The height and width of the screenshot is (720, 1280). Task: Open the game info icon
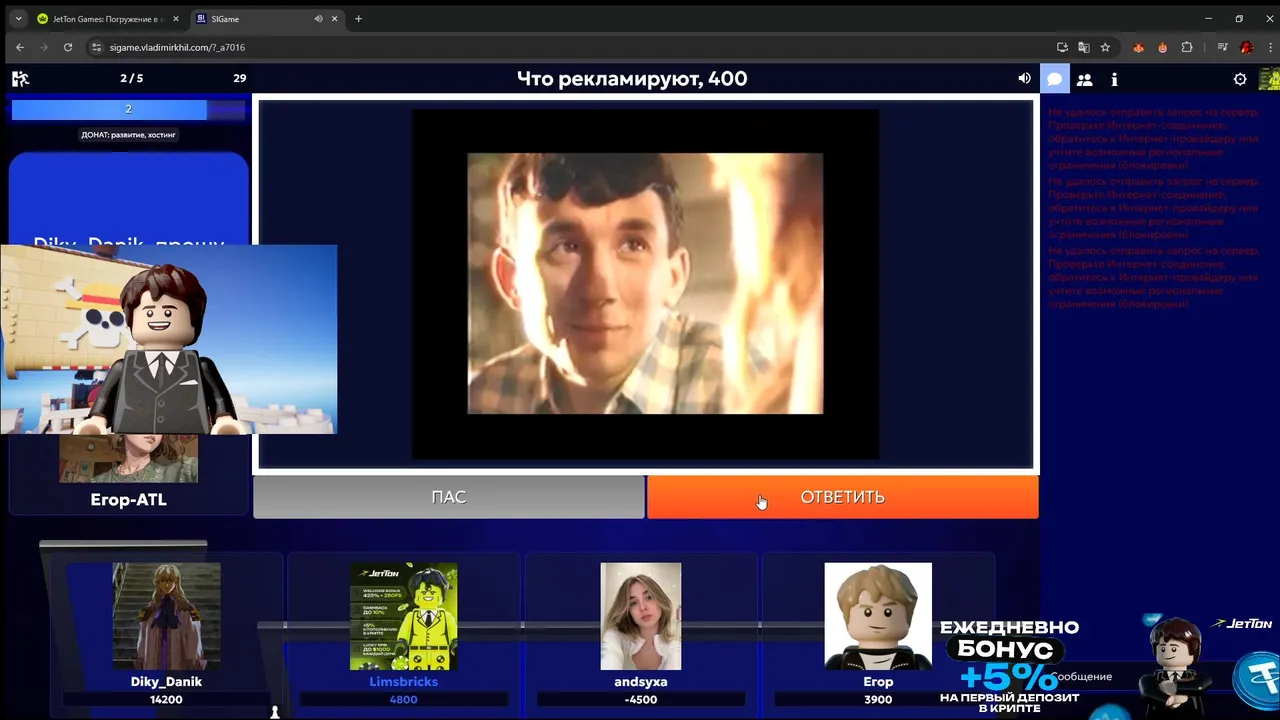(1114, 79)
